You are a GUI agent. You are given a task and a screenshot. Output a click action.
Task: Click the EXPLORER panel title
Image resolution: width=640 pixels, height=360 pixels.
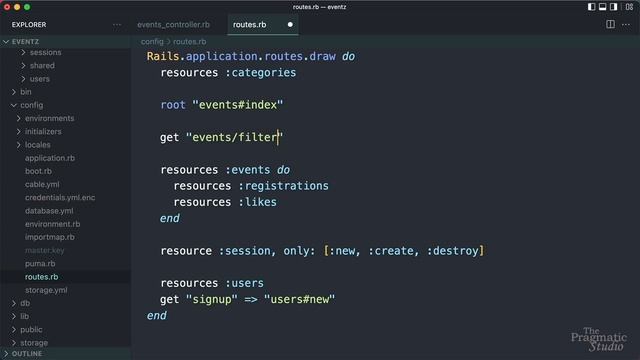point(29,24)
